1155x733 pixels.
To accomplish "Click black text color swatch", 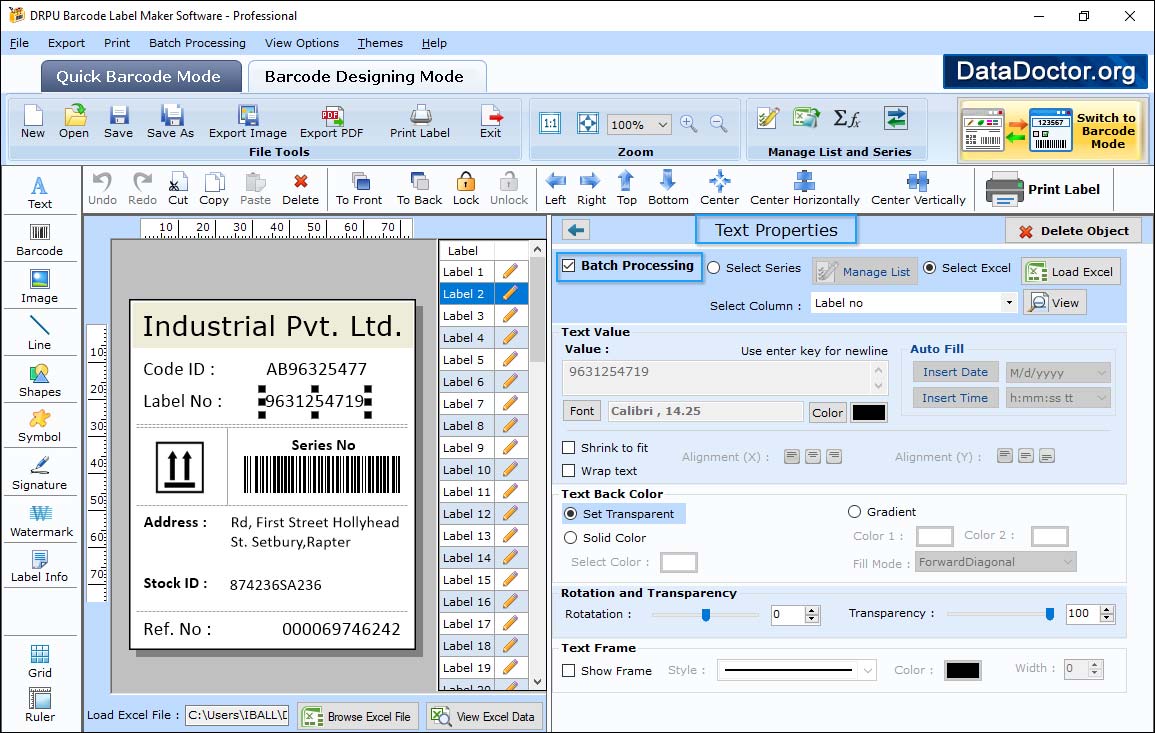I will click(868, 413).
